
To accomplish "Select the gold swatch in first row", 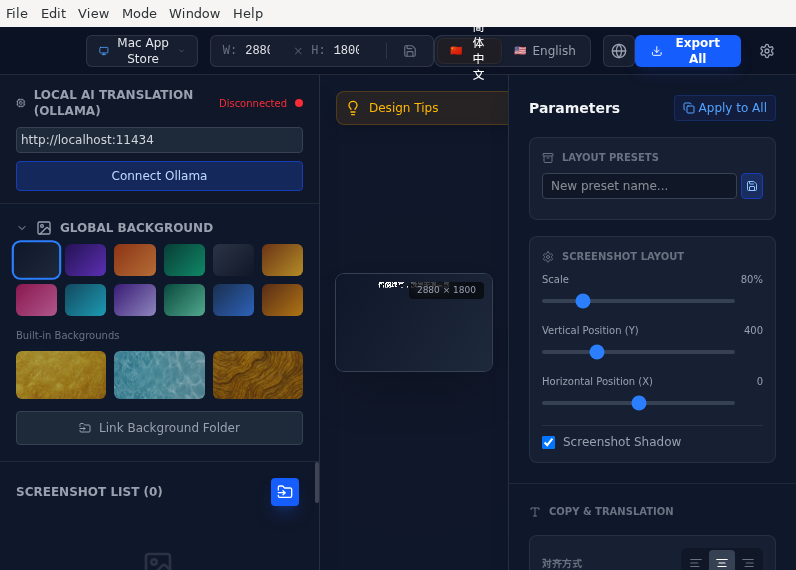I will click(282, 260).
